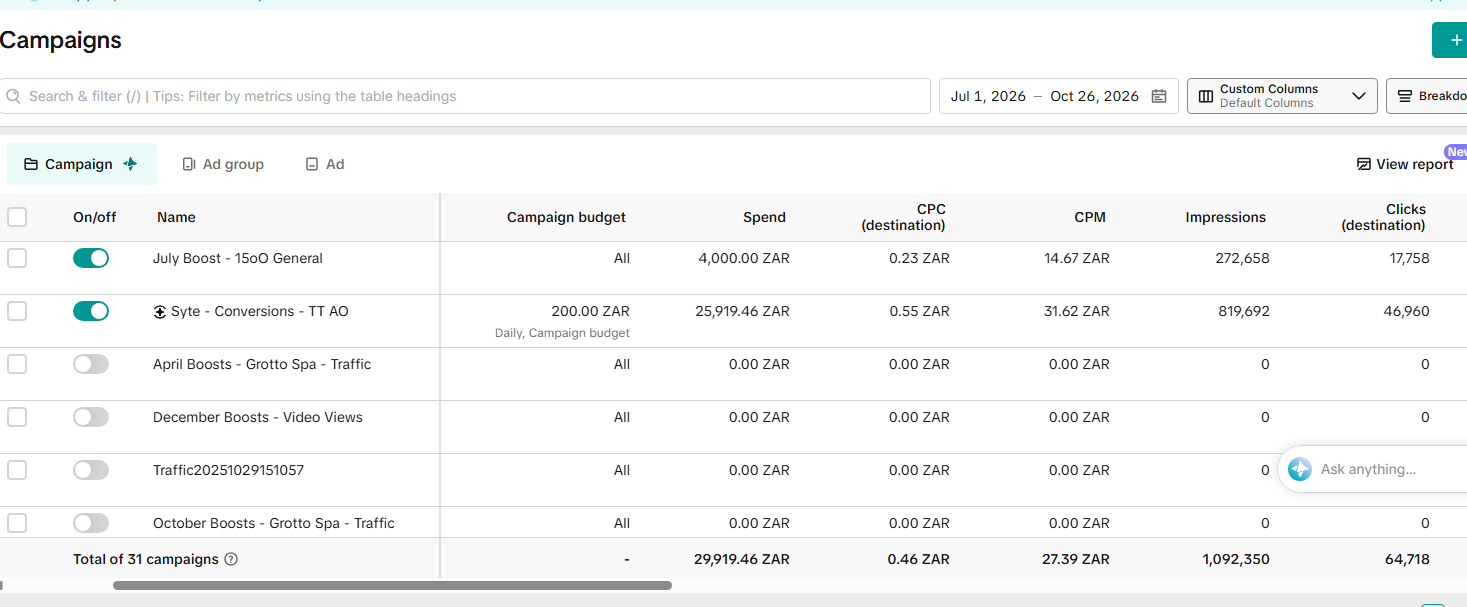This screenshot has width=1467, height=607.
Task: Turn on October Boosts - Grotto Spa - Traffic
Action: pyautogui.click(x=91, y=523)
